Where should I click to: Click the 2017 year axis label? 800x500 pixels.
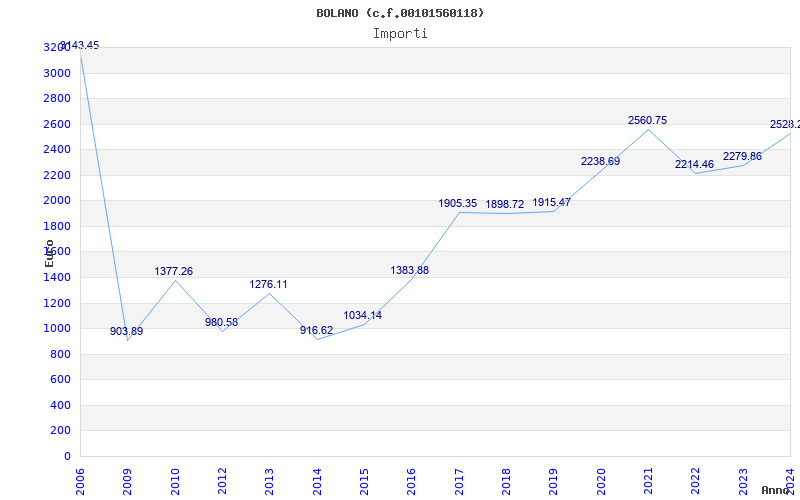point(459,482)
